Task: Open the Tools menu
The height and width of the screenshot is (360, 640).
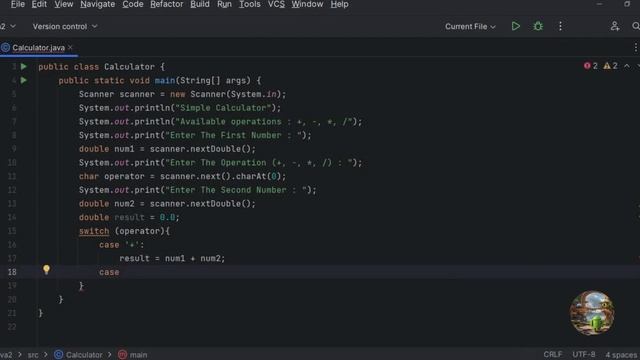Action: (x=249, y=4)
